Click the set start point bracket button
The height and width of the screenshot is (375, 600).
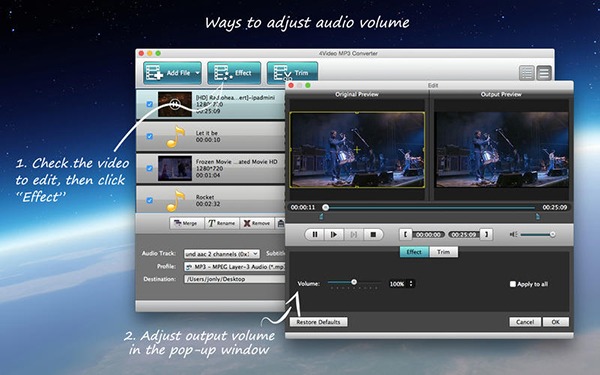pos(405,234)
